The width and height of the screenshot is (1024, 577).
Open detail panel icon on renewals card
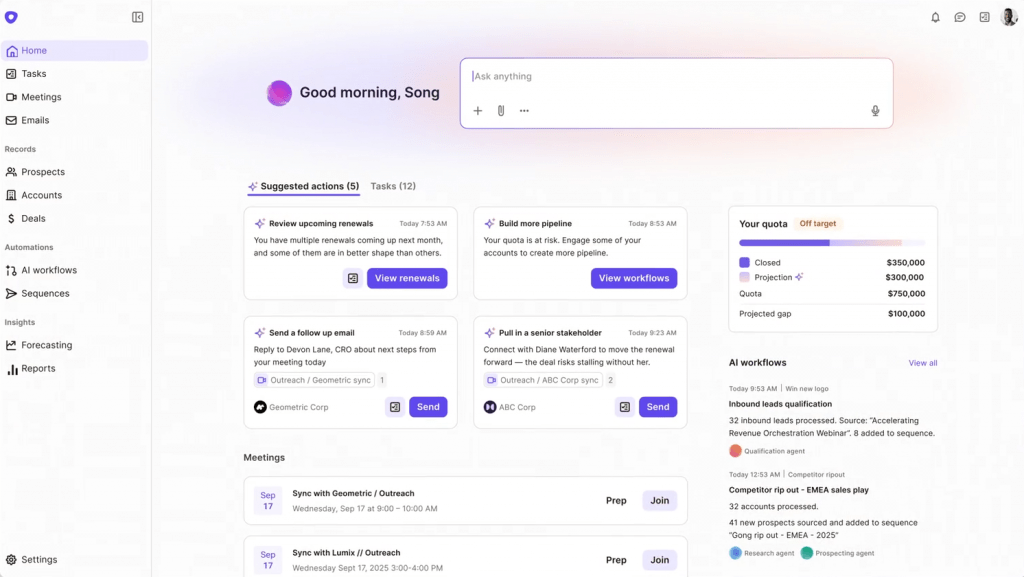(353, 278)
